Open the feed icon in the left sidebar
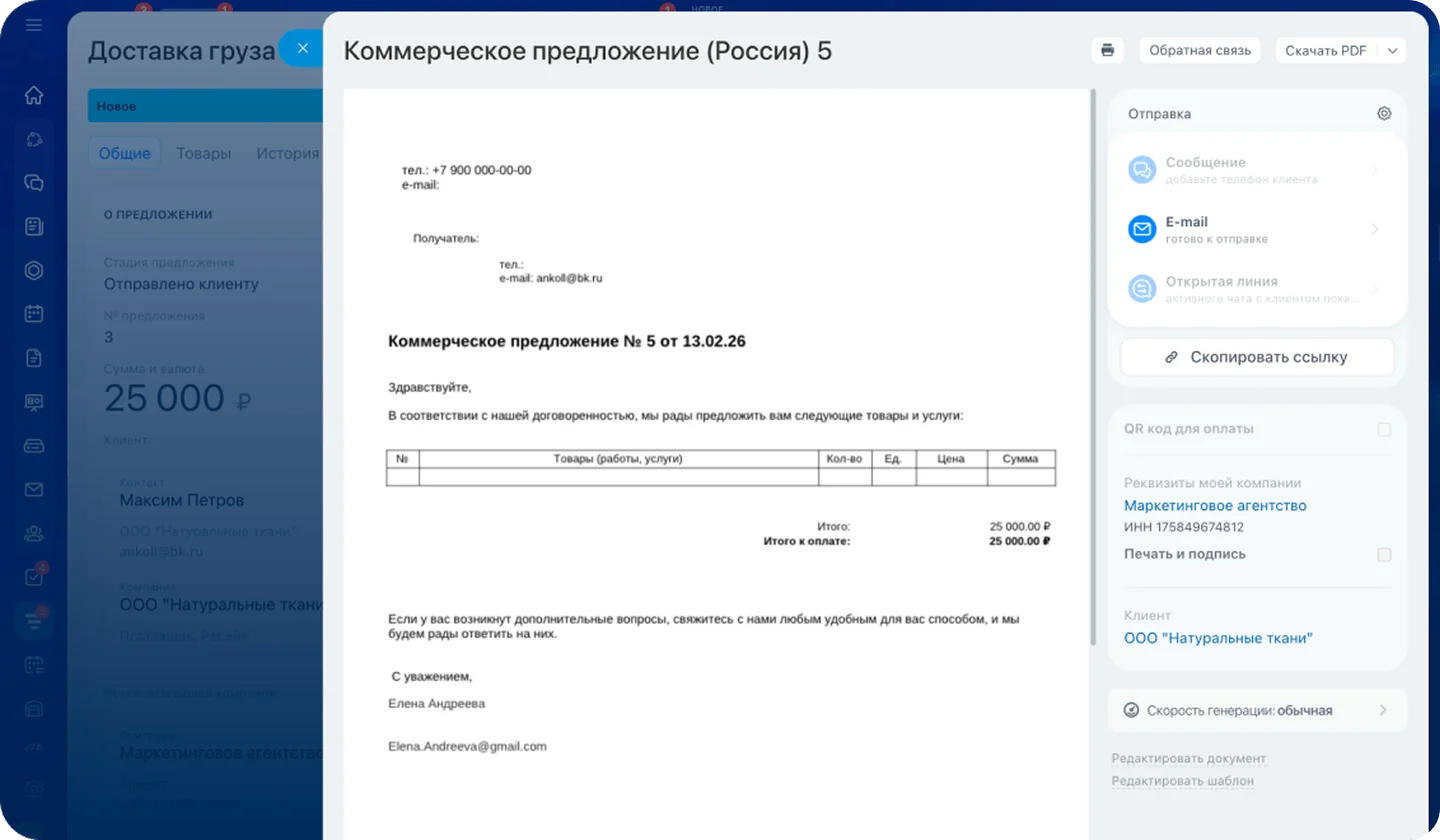Viewport: 1440px width, 840px height. [34, 227]
